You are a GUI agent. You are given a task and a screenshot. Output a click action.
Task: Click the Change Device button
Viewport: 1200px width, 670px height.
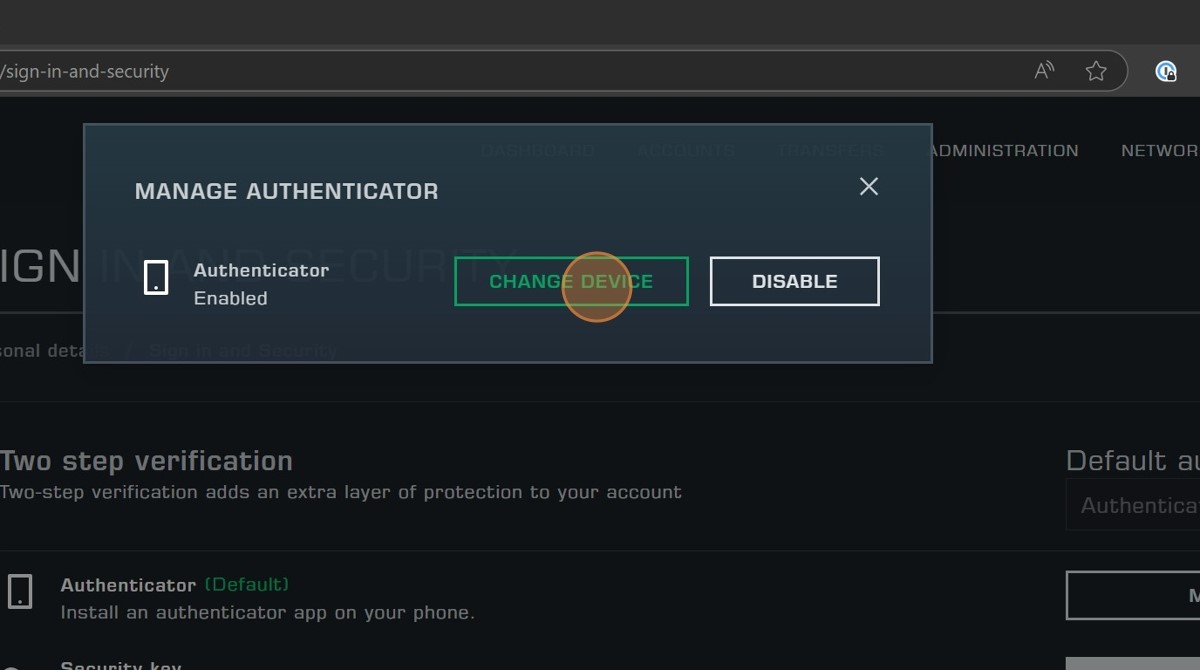[571, 282]
